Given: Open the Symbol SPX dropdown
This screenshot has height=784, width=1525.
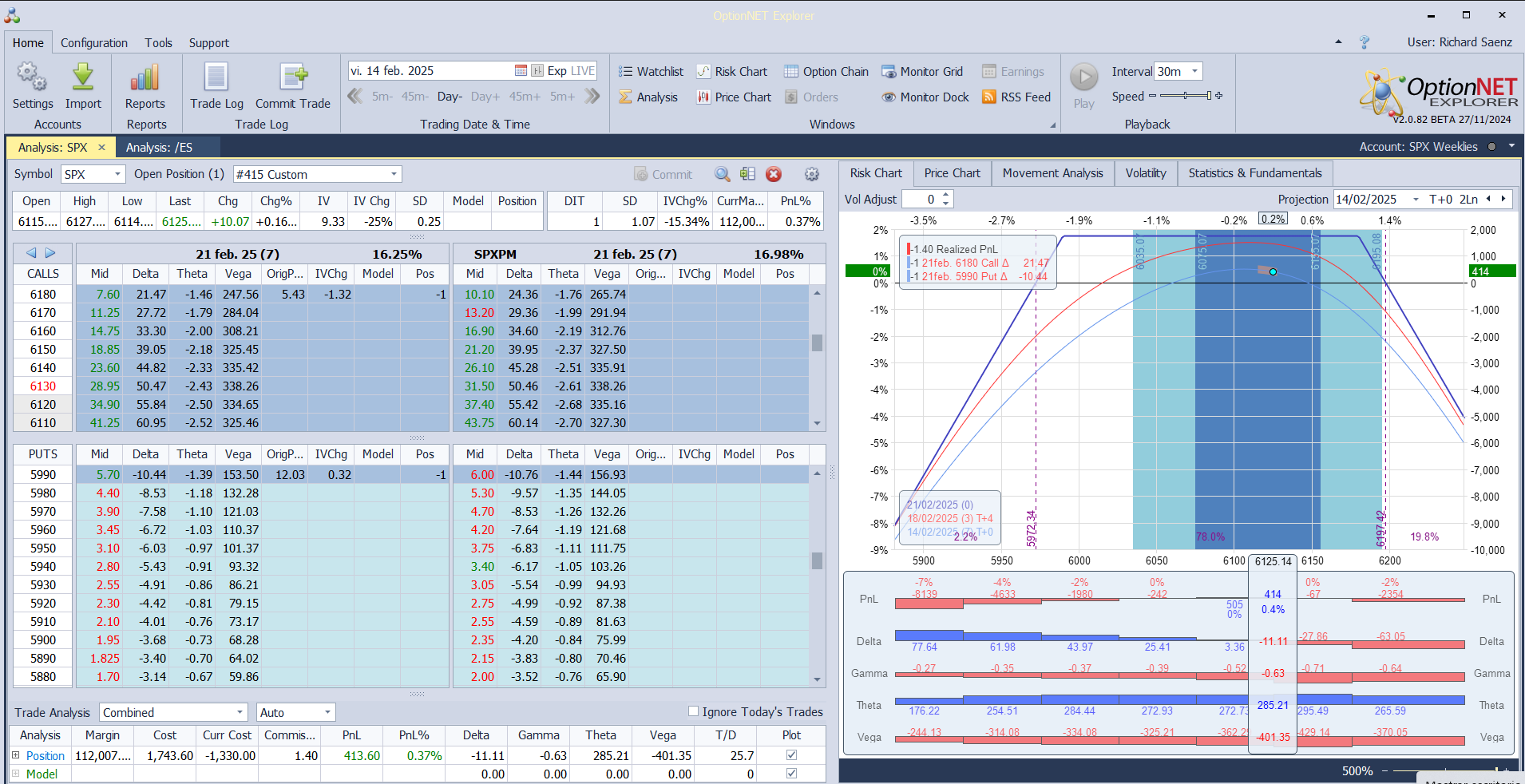Looking at the screenshot, I should pos(118,174).
